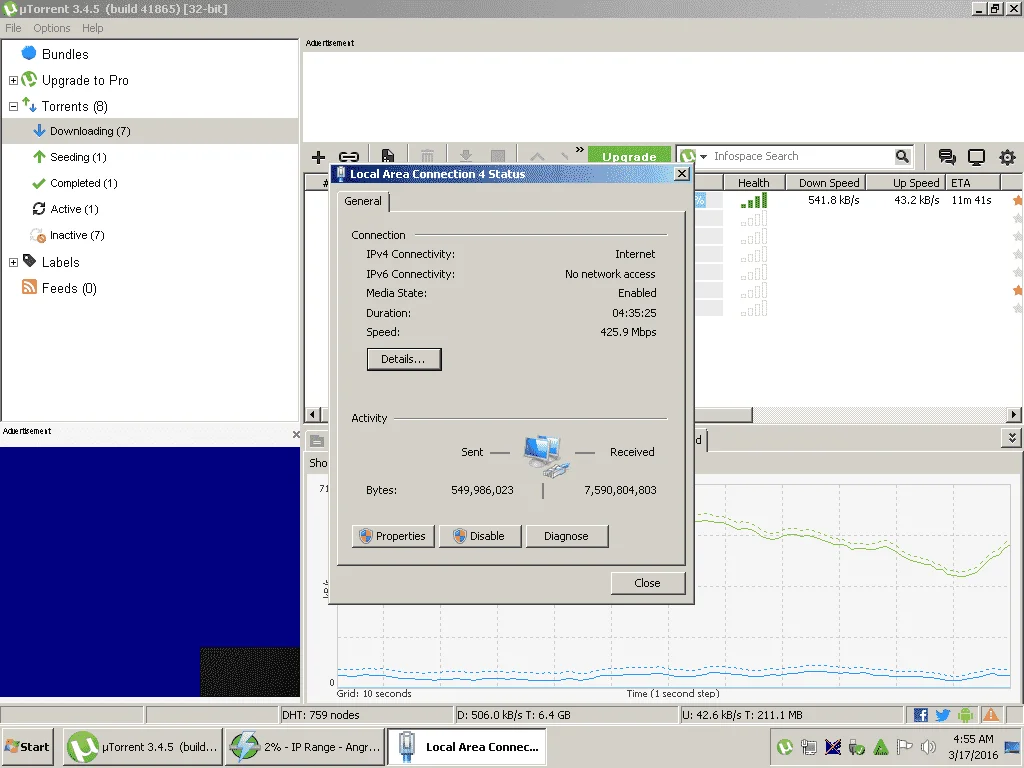1024x768 pixels.
Task: Click the Remove torrent trash icon
Action: click(x=427, y=155)
